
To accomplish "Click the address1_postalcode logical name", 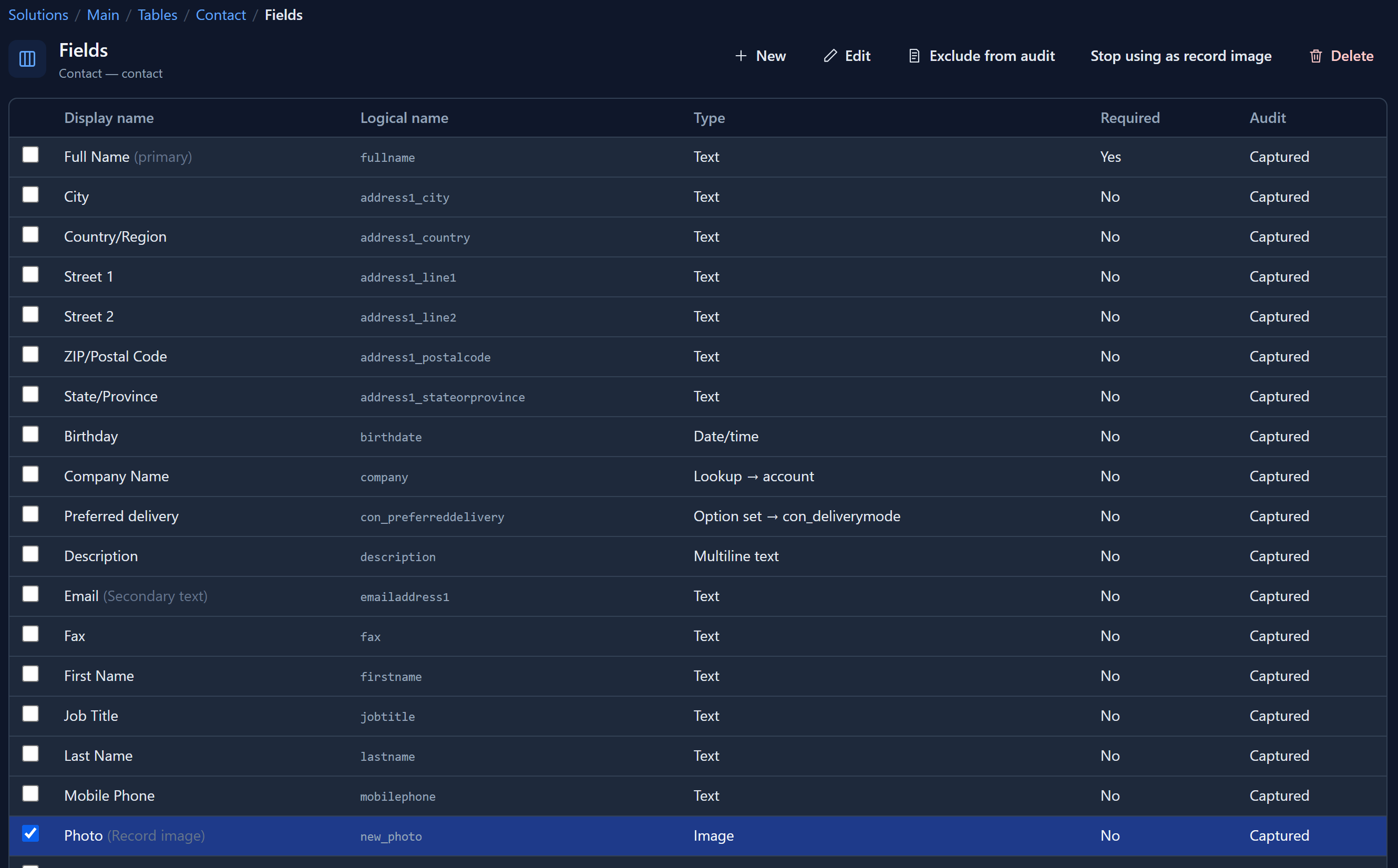I will tap(425, 357).
